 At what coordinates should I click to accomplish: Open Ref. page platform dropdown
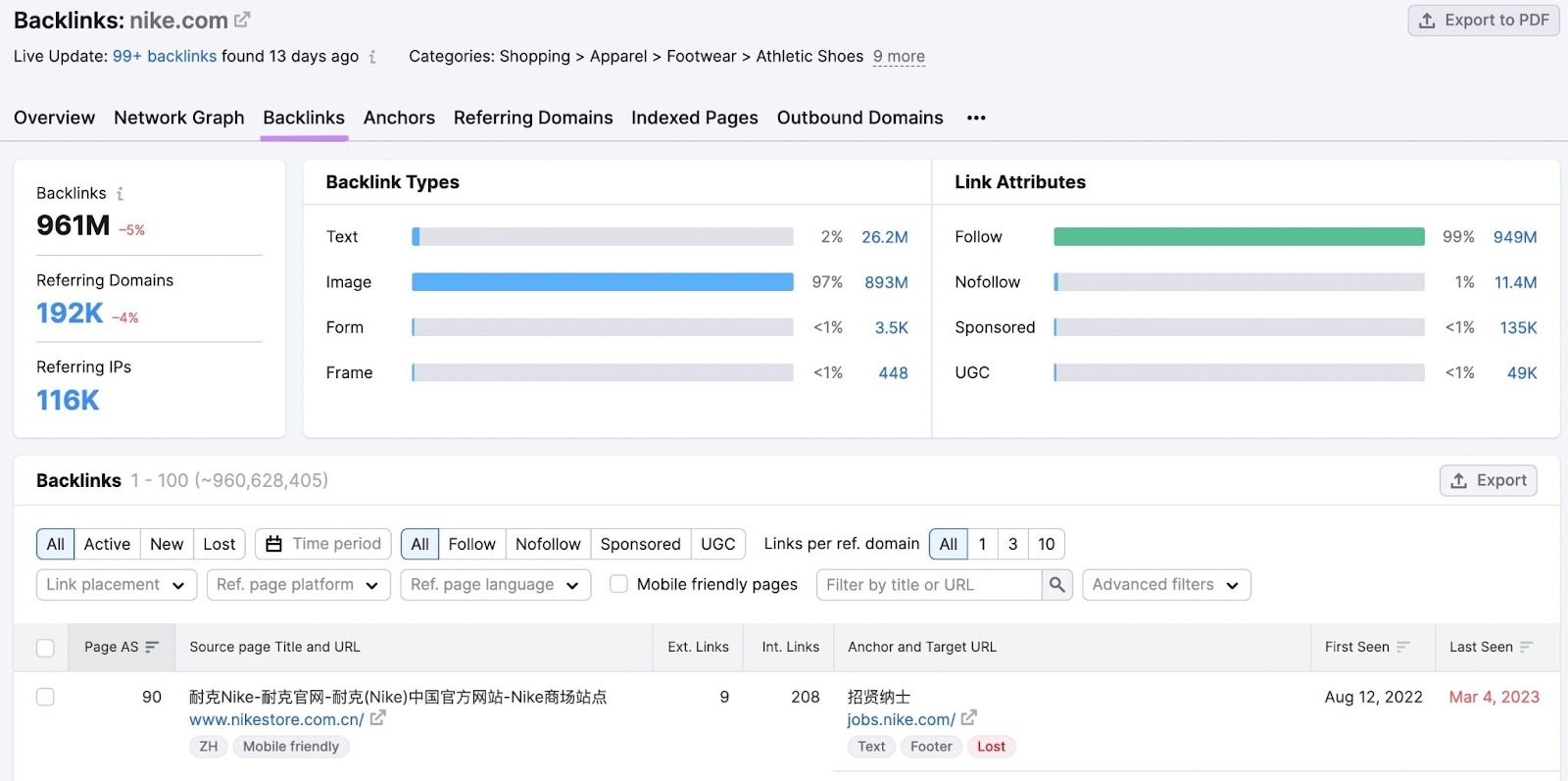tap(298, 585)
